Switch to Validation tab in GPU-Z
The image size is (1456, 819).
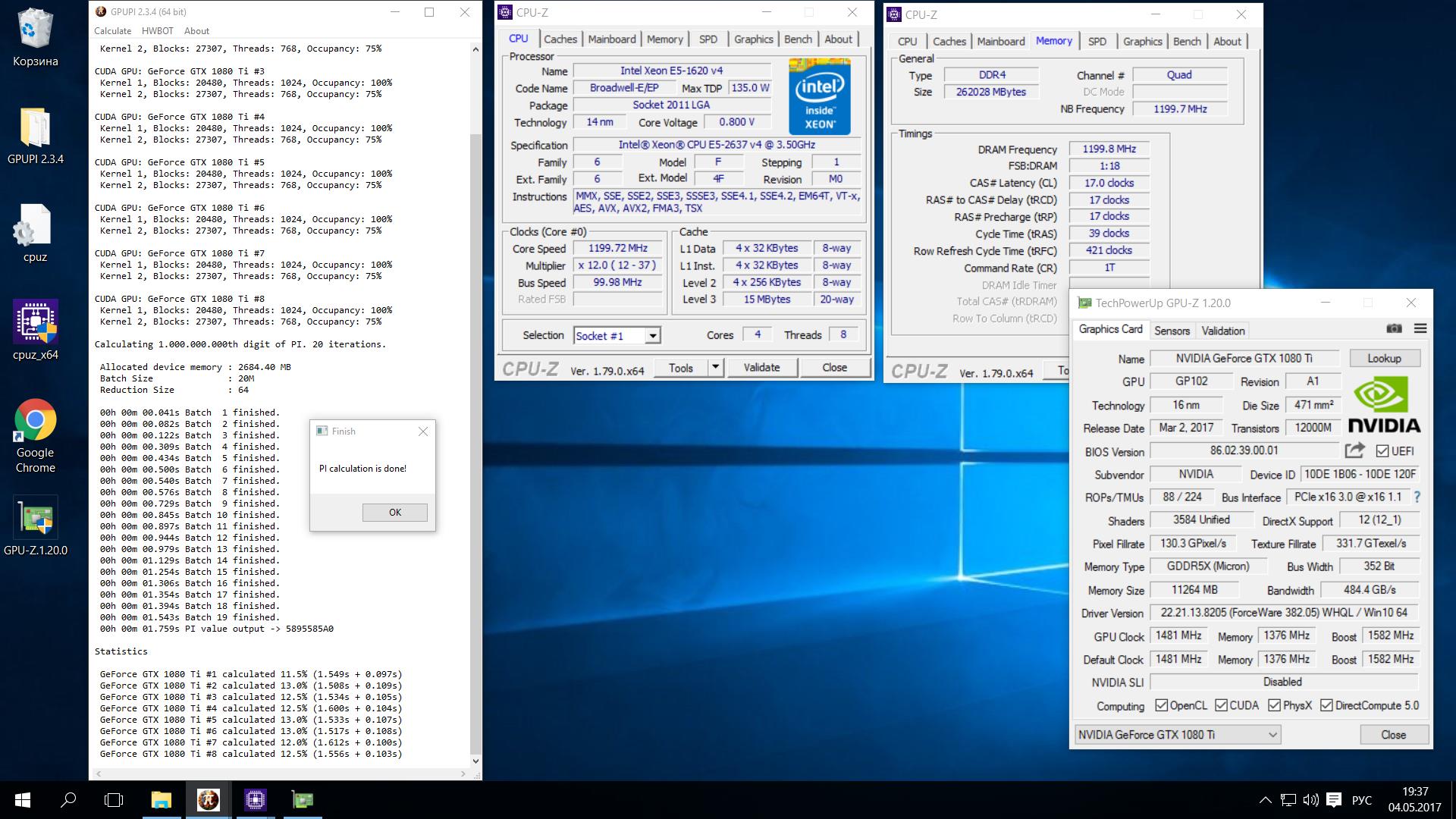point(1223,331)
